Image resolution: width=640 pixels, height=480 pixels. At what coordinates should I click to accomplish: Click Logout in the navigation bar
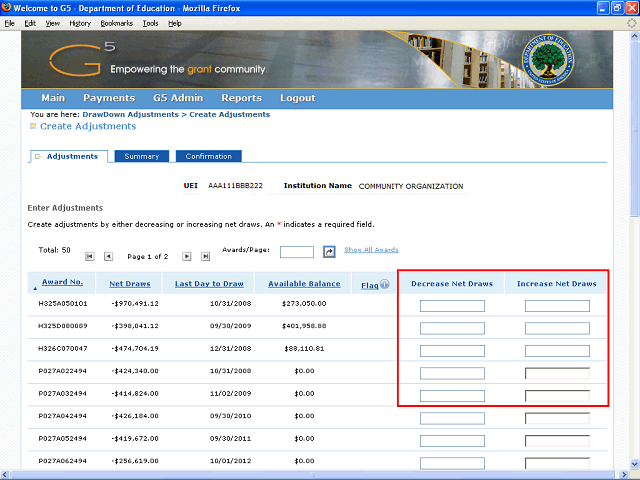[x=298, y=98]
